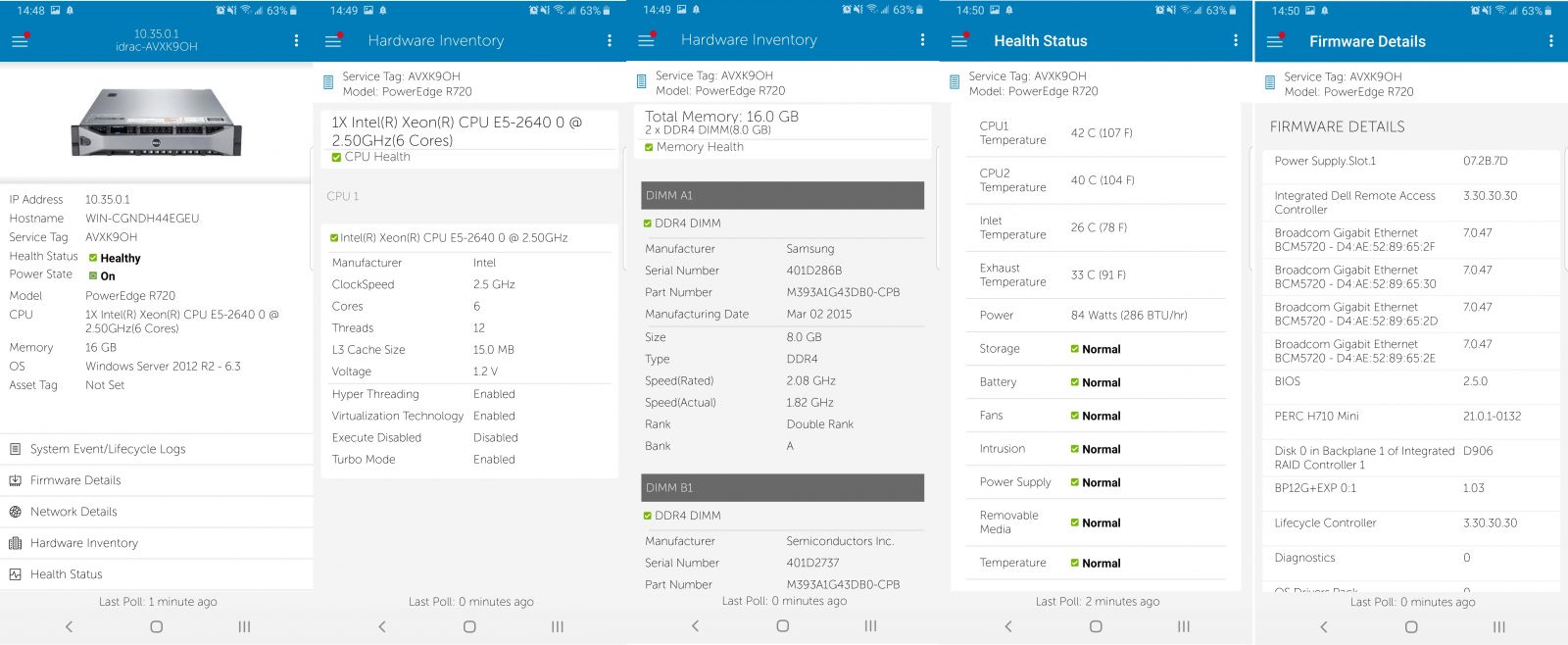This screenshot has height=645, width=1568.
Task: Open hamburger menu on the idrac-AVXK9OH screen
Action: pos(20,41)
